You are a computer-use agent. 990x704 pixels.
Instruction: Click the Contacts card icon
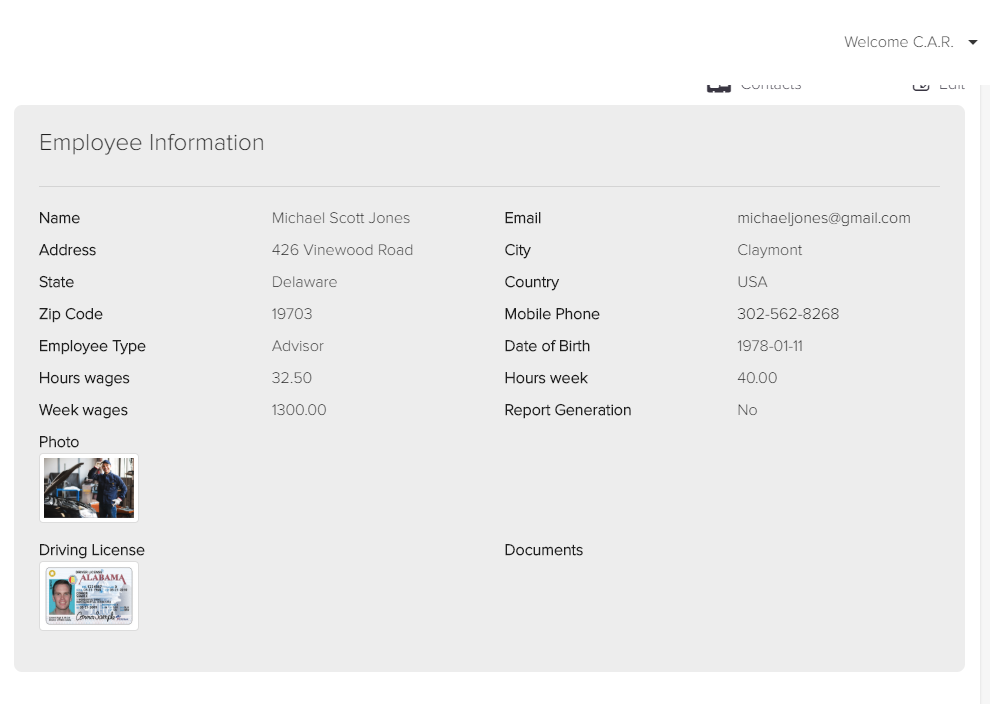click(x=718, y=87)
